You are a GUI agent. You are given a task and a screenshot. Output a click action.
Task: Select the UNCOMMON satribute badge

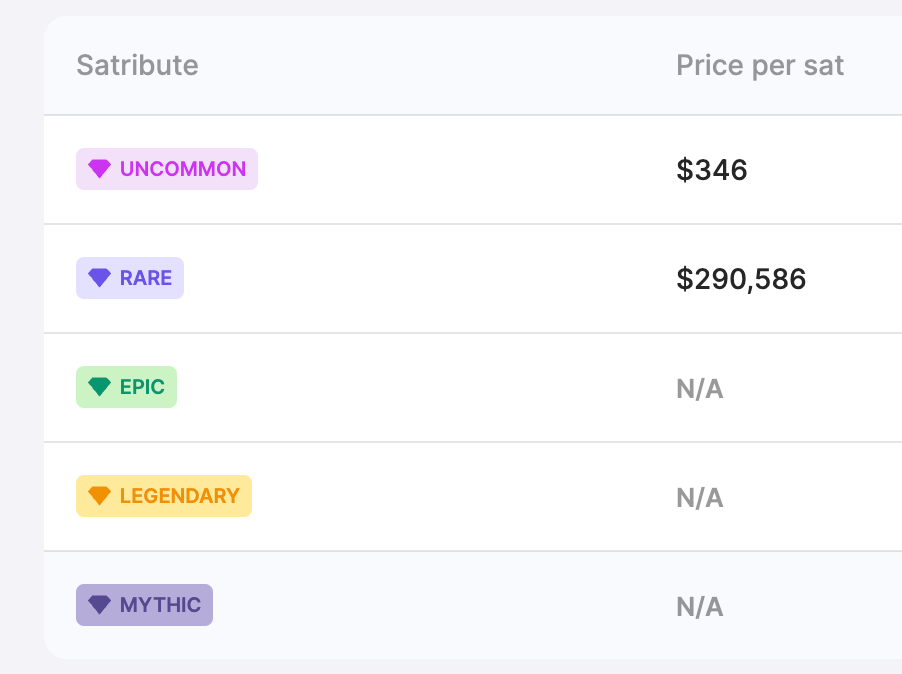(x=167, y=169)
